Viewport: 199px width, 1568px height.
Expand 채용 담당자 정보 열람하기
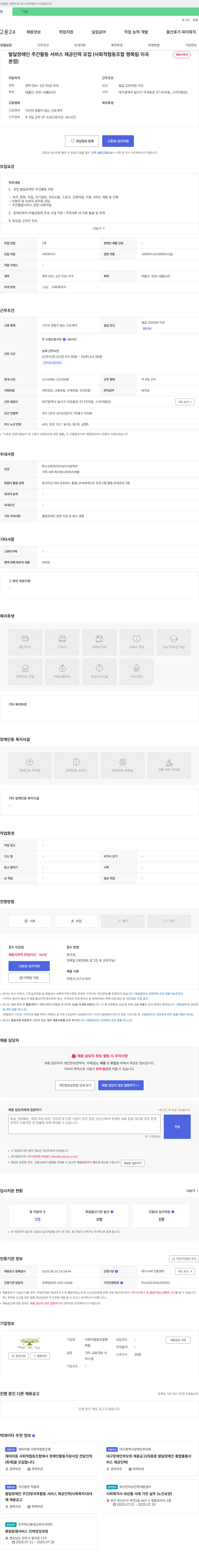pos(121,1085)
